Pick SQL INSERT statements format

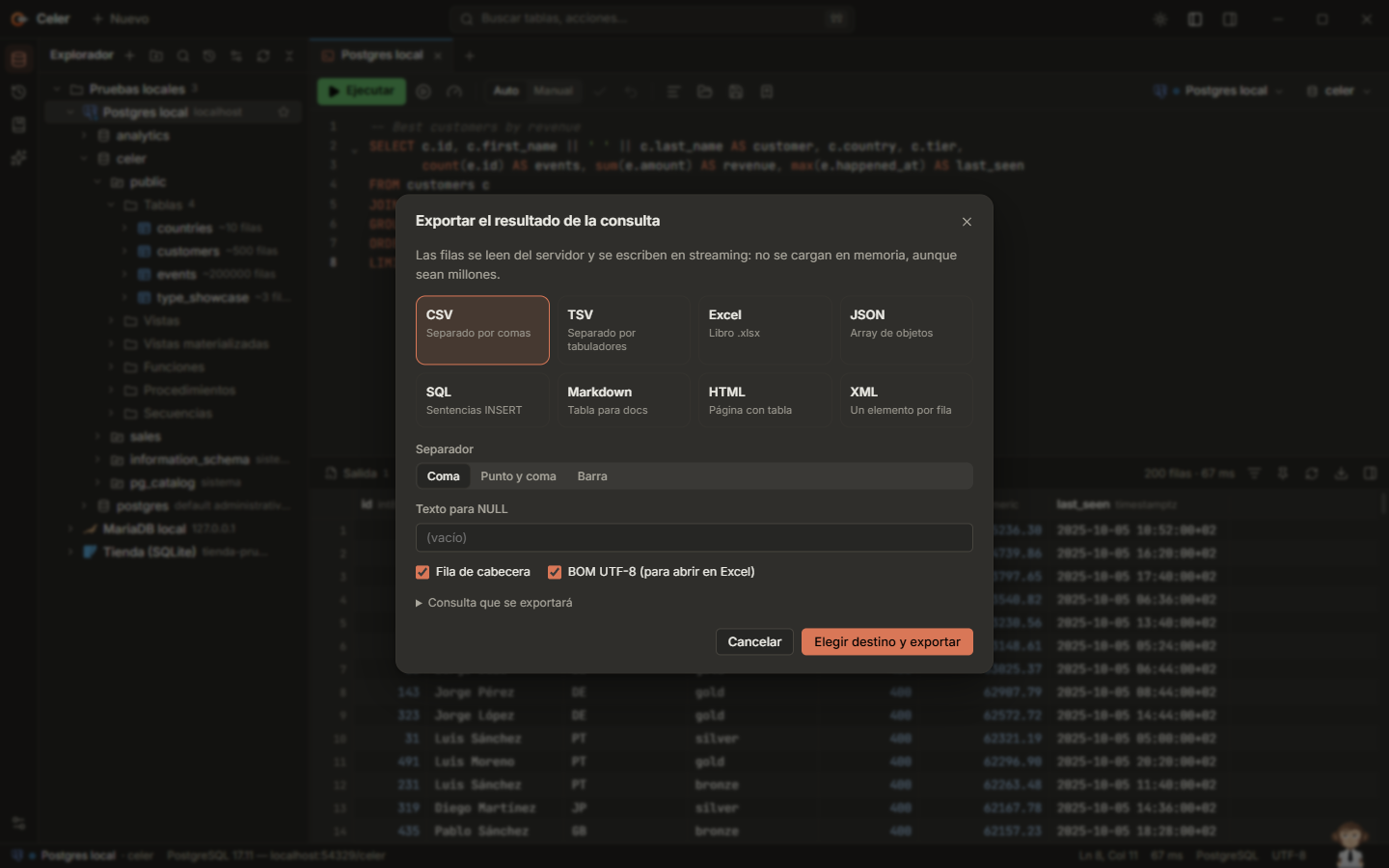click(482, 400)
